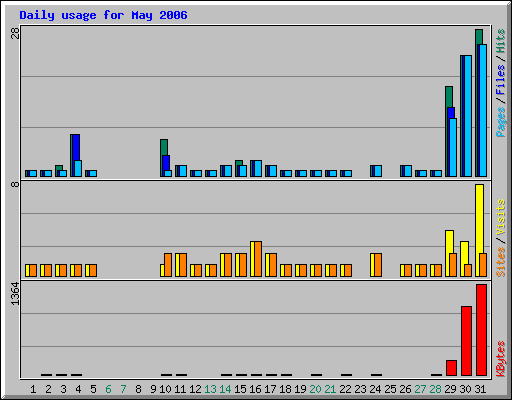The height and width of the screenshot is (400, 512).
Task: Click the 'Visits' legend label
Action: click(x=501, y=217)
